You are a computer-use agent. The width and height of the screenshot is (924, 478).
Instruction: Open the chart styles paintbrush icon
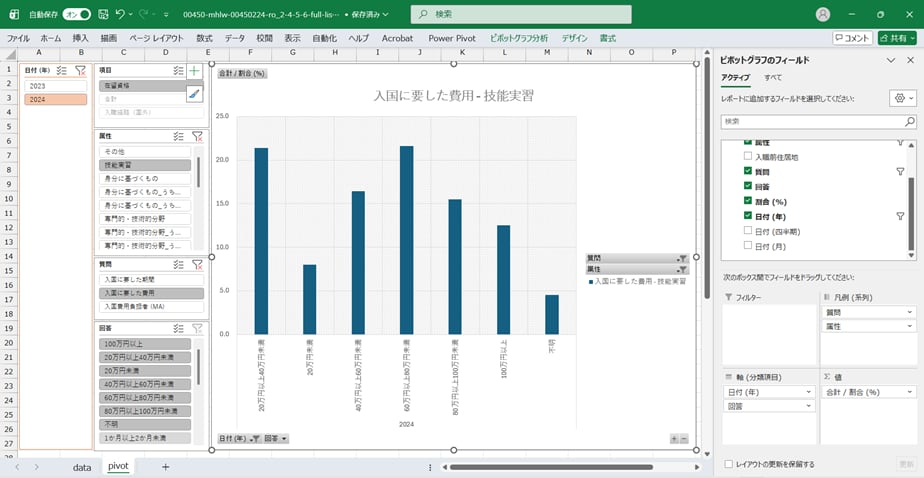(x=194, y=94)
